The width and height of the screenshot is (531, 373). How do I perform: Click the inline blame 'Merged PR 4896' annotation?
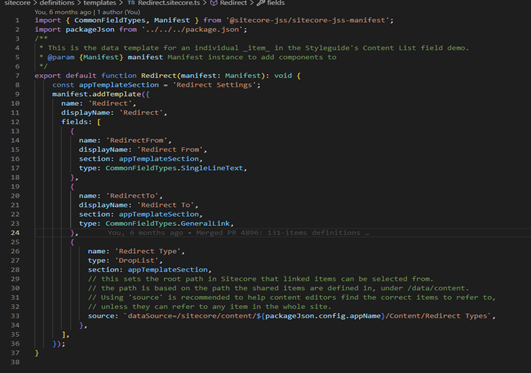click(x=278, y=233)
